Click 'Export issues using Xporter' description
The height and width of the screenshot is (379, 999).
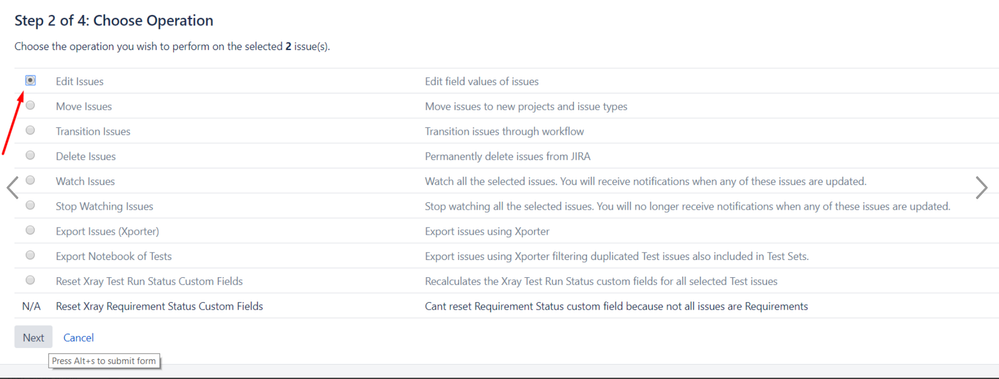point(486,231)
